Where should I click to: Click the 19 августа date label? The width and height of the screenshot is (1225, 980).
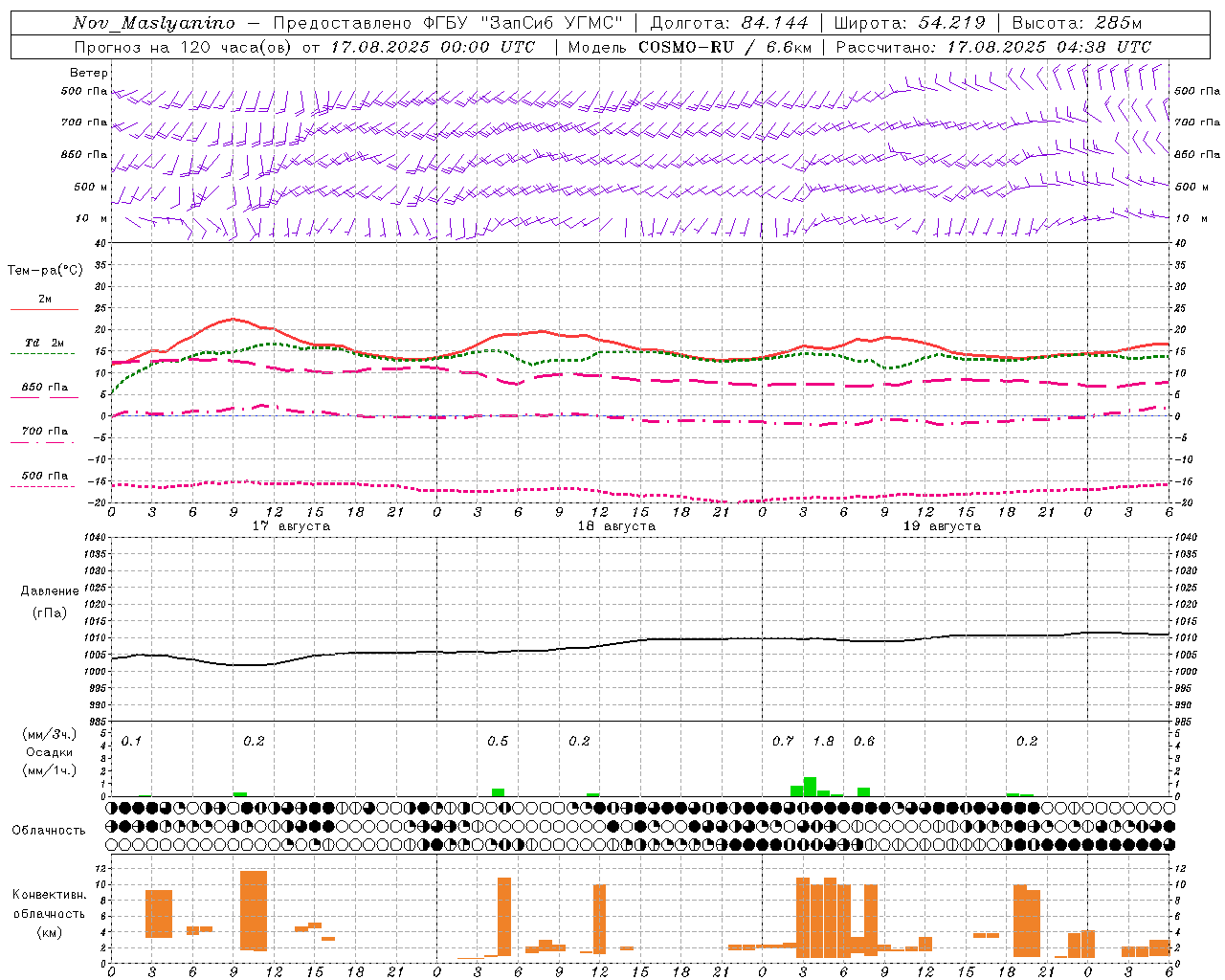coord(942,526)
